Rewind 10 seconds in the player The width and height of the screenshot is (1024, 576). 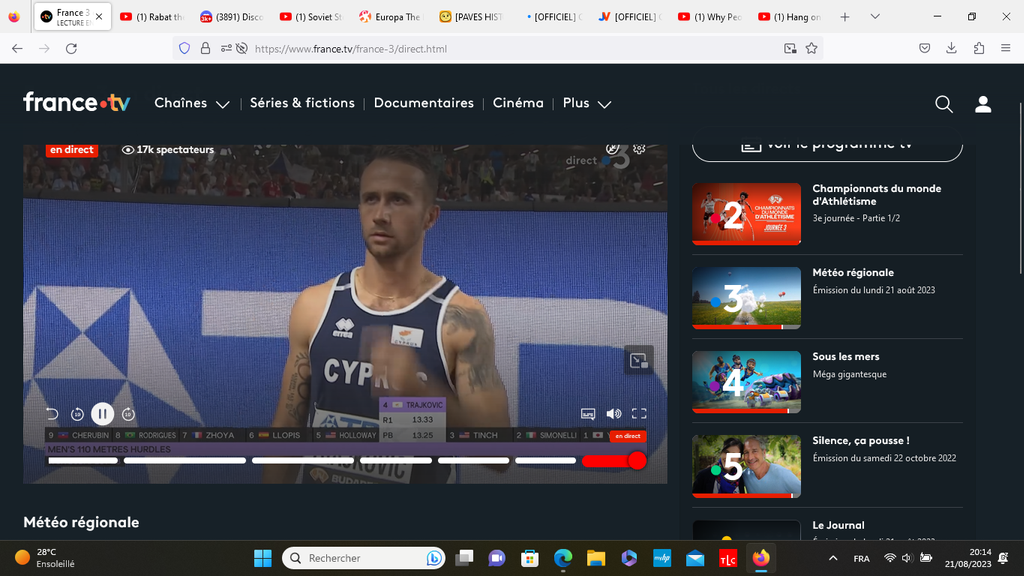pyautogui.click(x=77, y=414)
